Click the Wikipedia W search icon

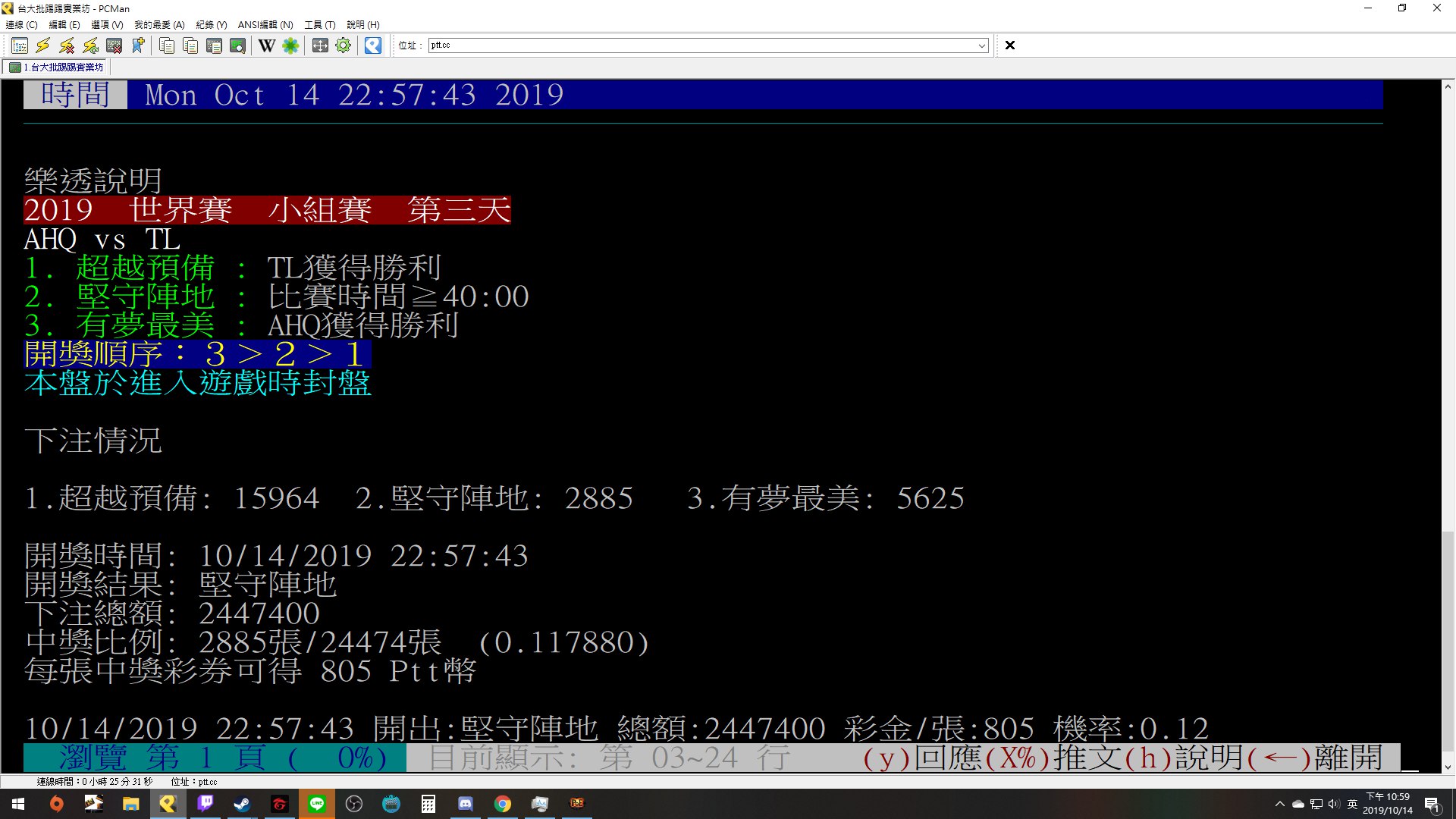[266, 45]
